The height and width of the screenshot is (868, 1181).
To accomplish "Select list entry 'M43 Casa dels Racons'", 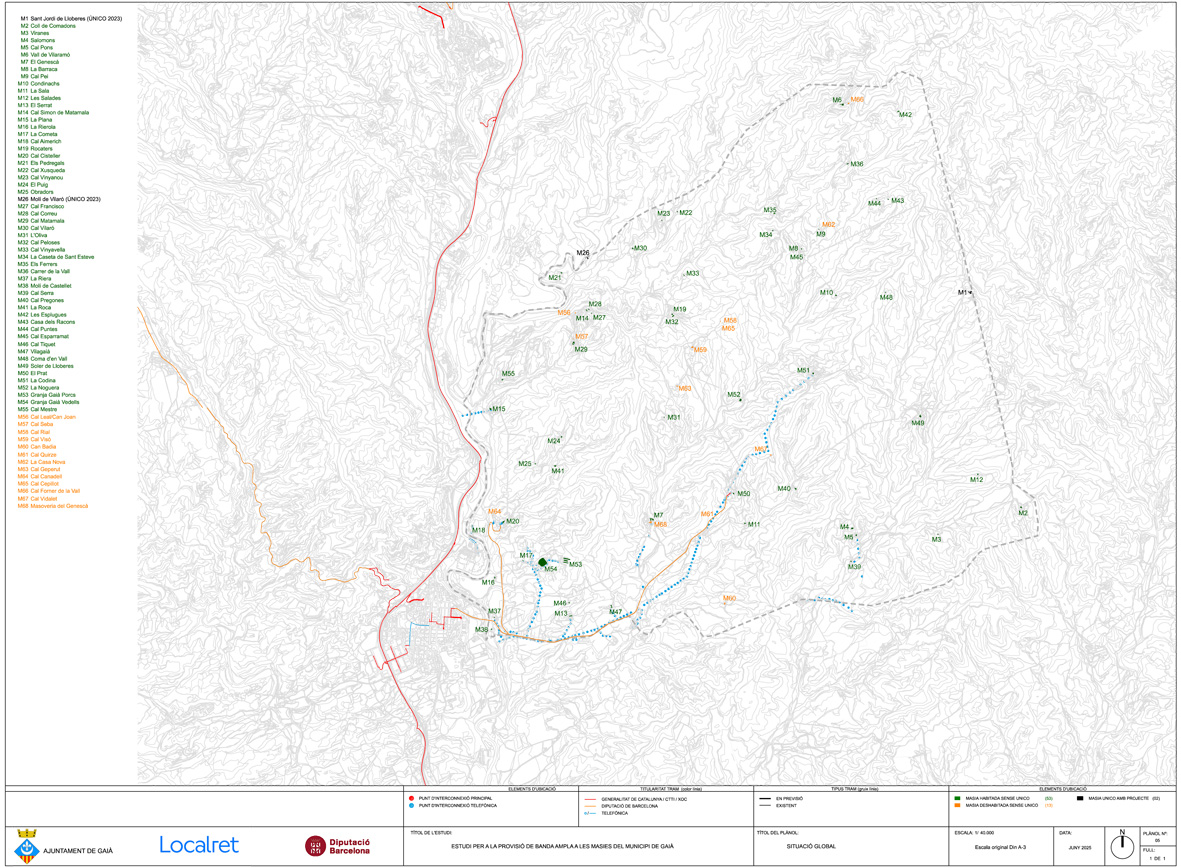I will (x=47, y=322).
